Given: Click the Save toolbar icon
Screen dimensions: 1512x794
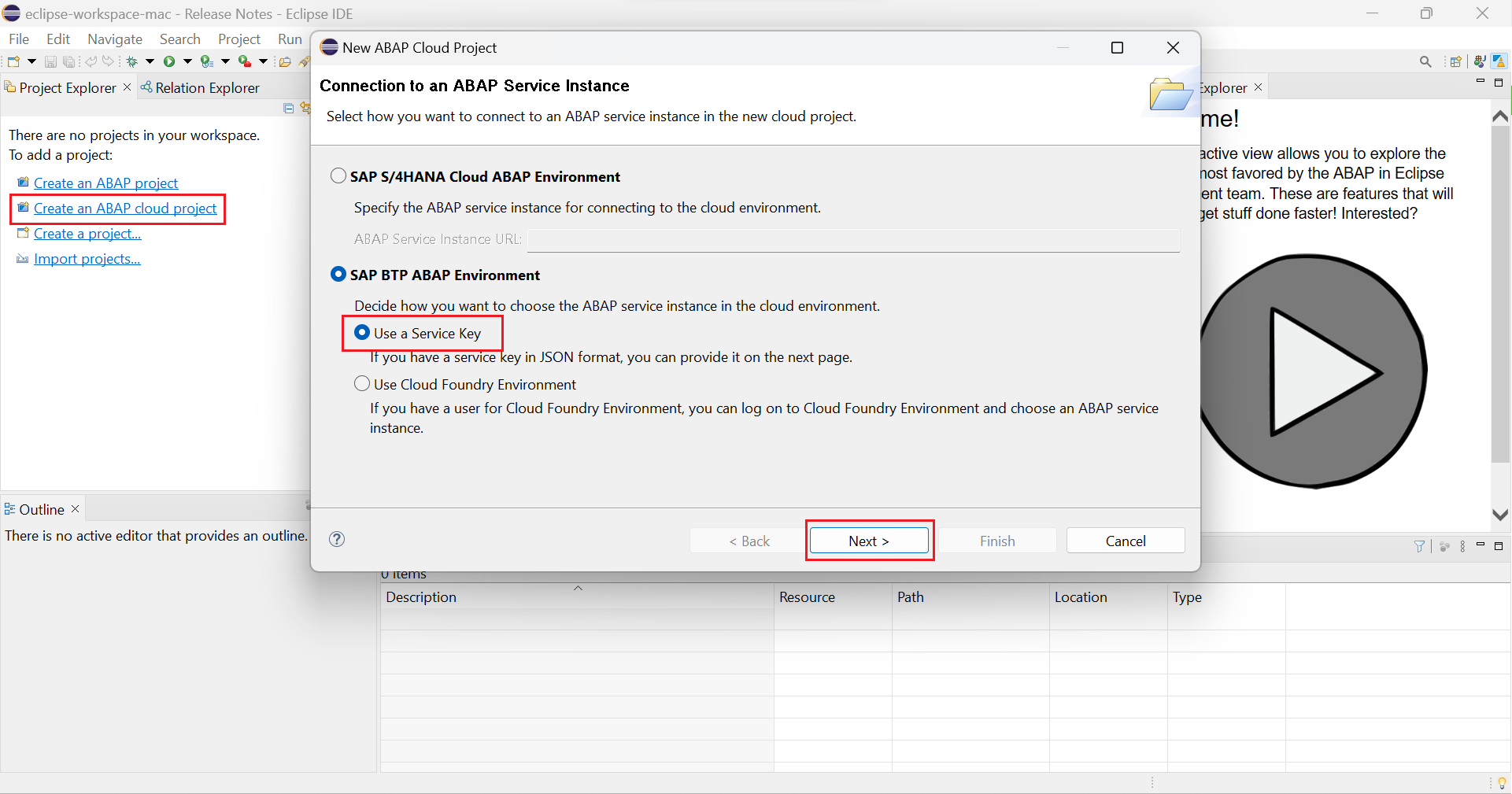Looking at the screenshot, I should tap(50, 61).
